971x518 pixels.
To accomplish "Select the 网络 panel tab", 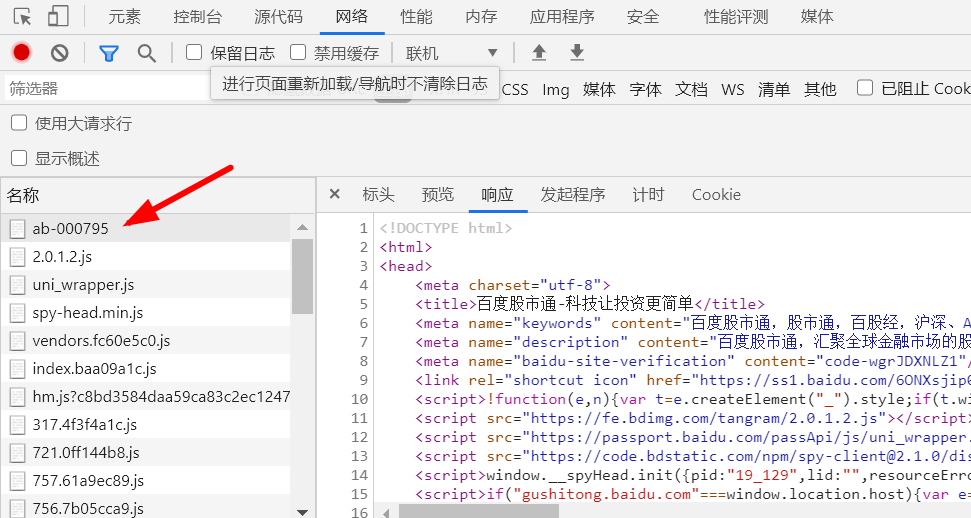I will tap(352, 17).
